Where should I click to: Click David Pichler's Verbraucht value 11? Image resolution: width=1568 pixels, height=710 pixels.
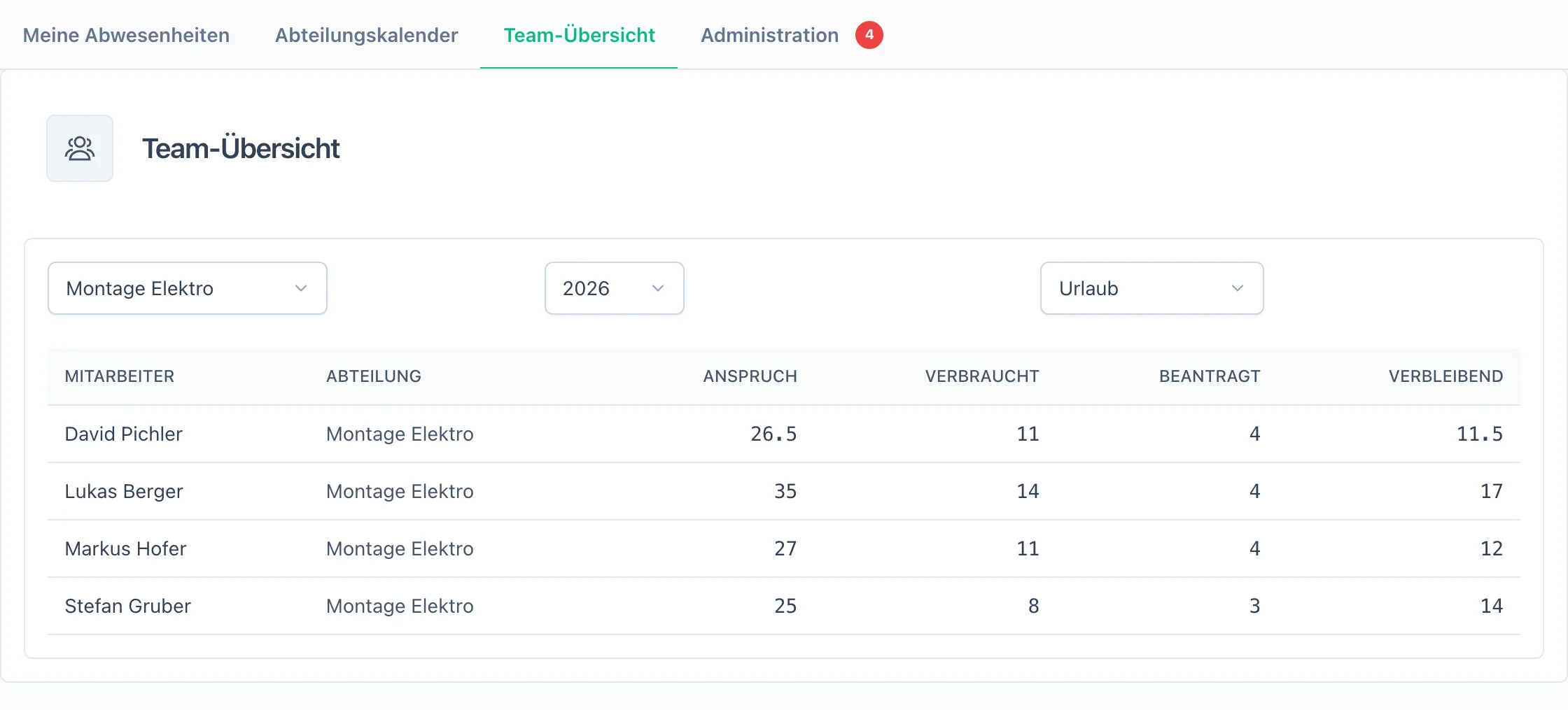1028,434
